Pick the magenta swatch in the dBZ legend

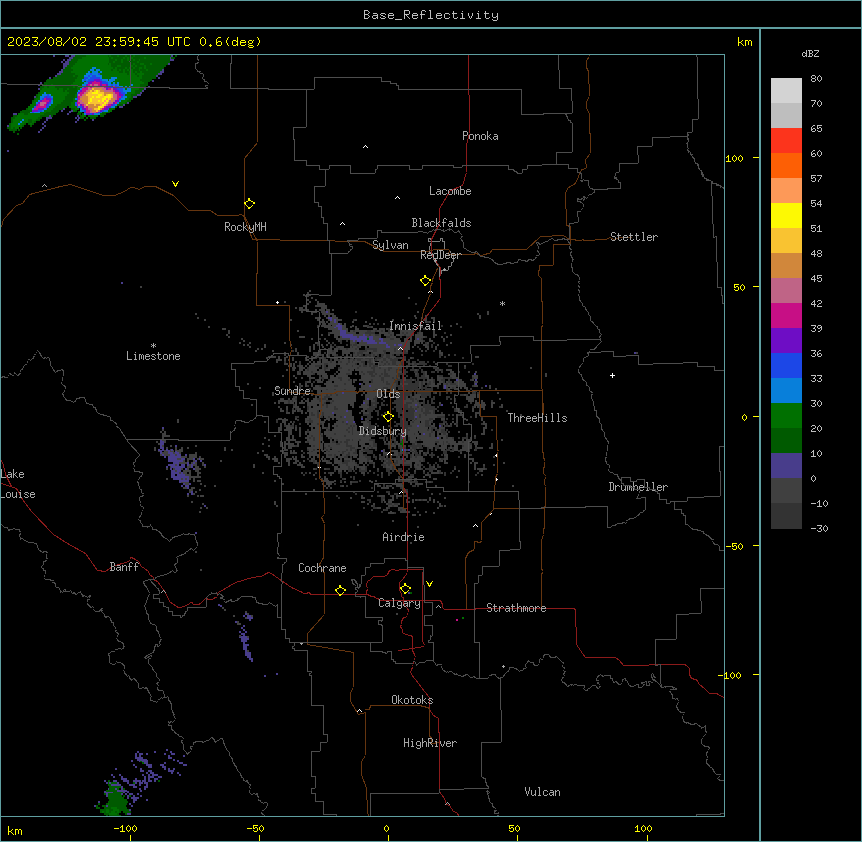coord(786,315)
